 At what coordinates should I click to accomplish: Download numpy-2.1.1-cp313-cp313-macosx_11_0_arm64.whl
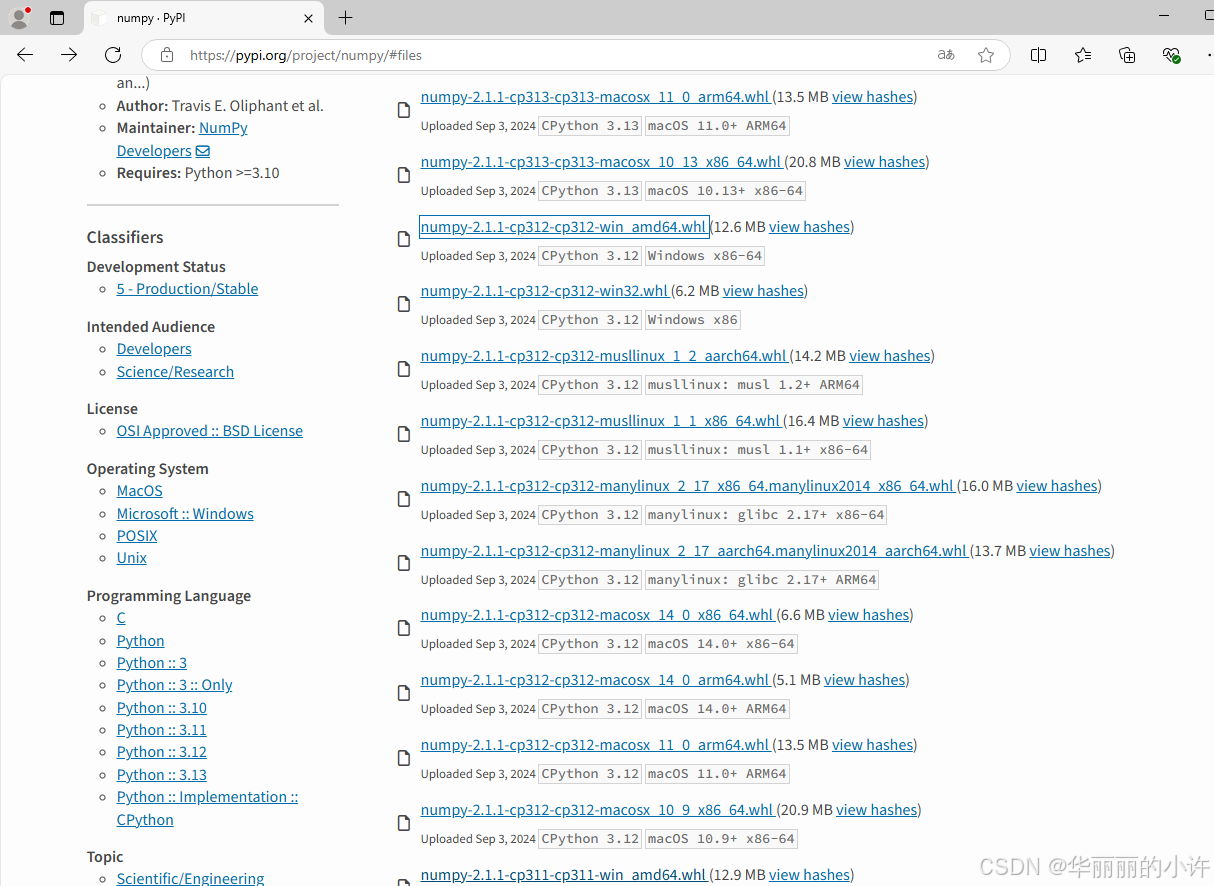596,97
